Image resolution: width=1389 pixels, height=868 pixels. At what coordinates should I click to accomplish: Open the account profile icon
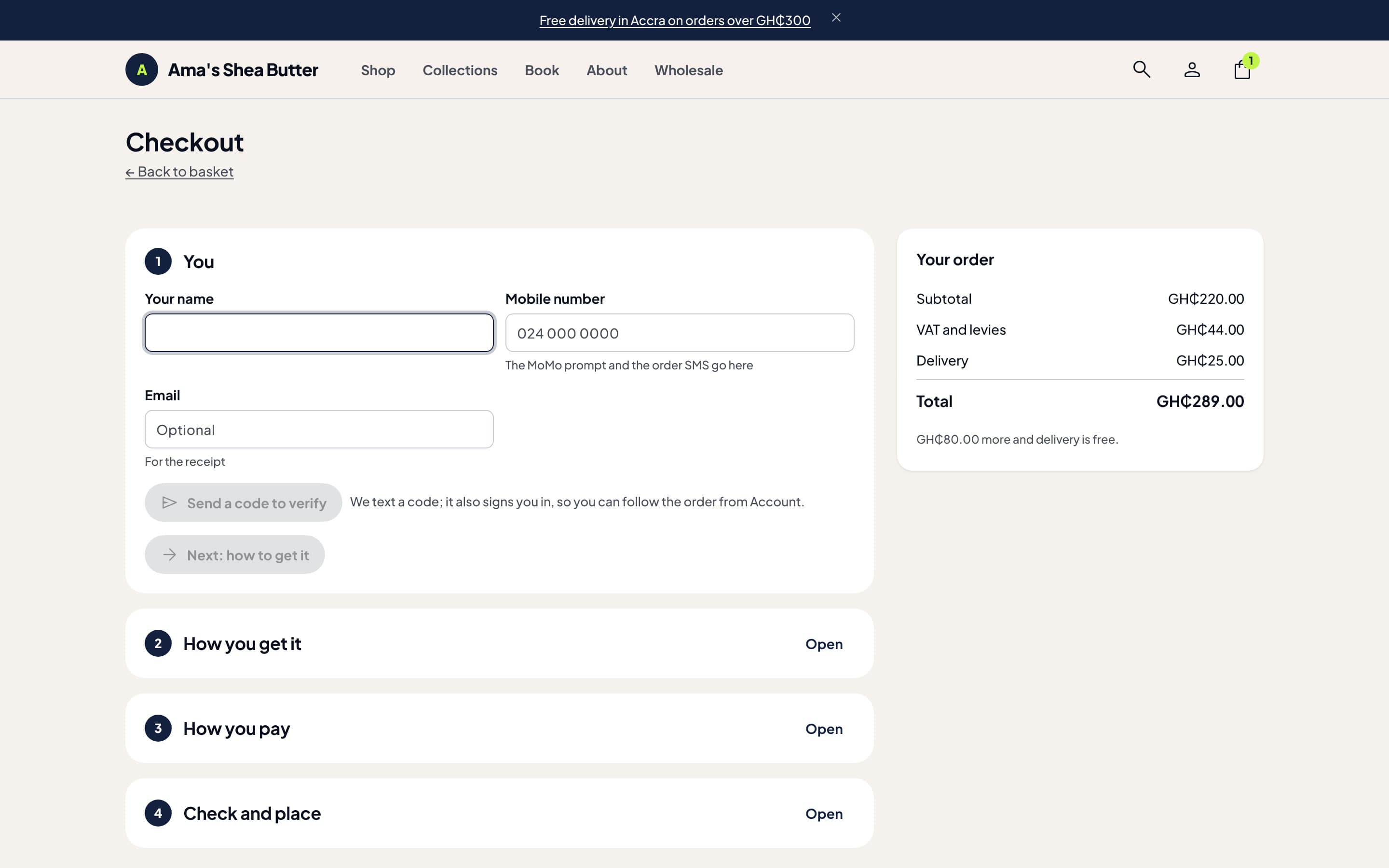(1192, 69)
